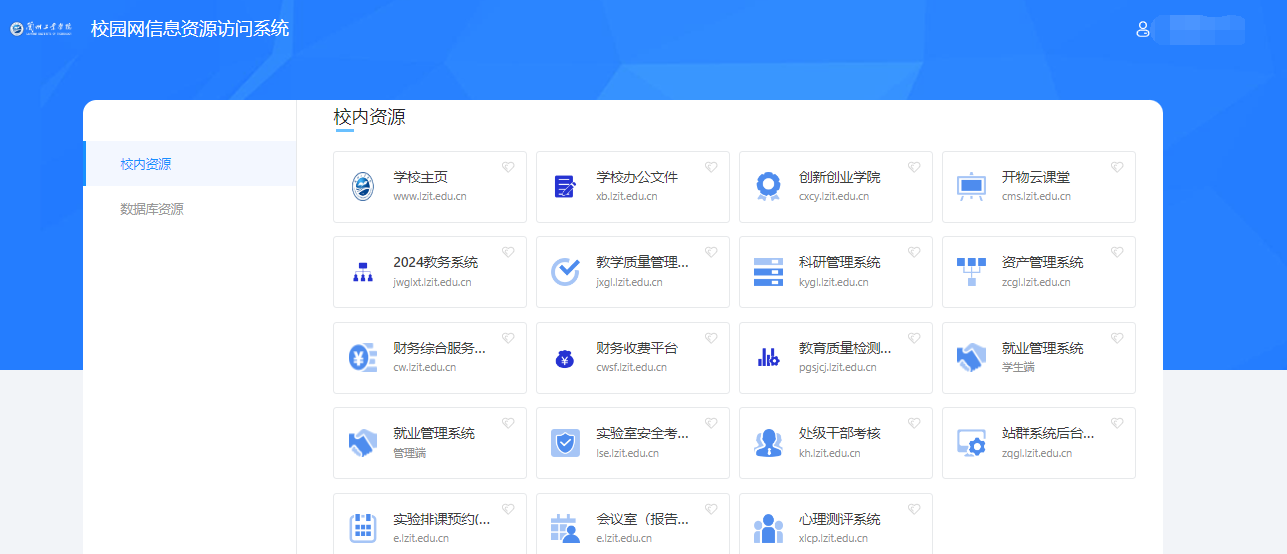Image resolution: width=1287 pixels, height=554 pixels.
Task: Click the 2024教务系统 hierarchy icon
Action: coord(363,272)
